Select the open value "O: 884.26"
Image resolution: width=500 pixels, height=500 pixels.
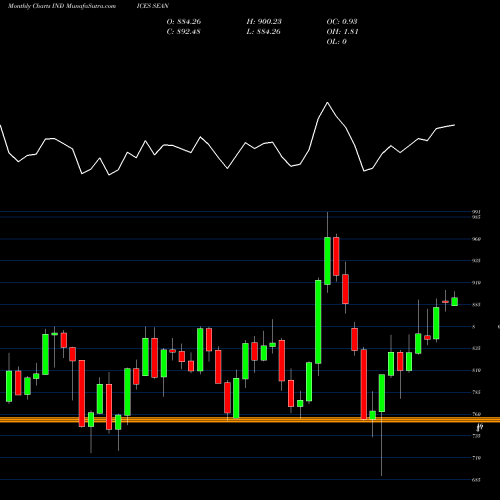(184, 22)
